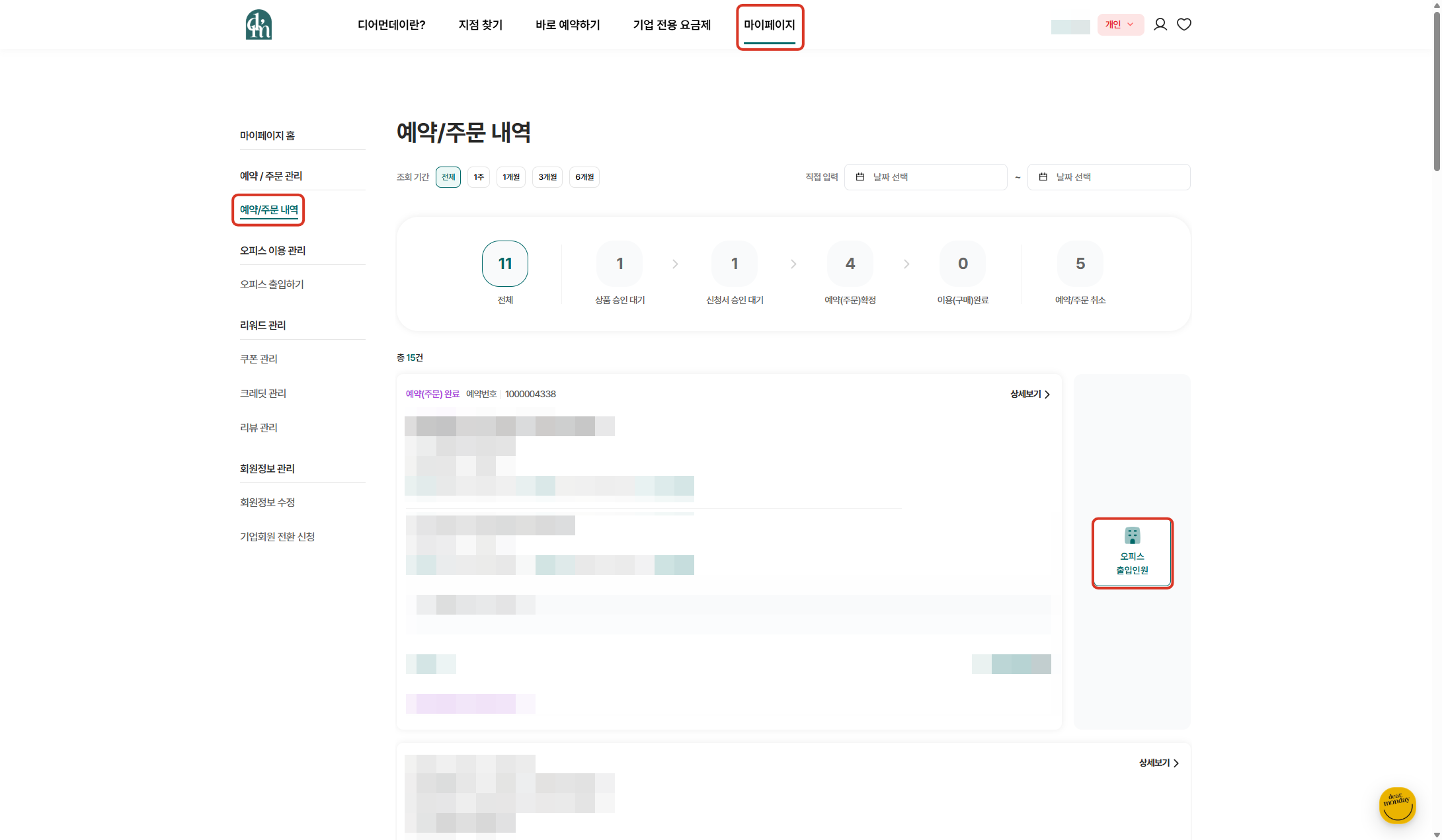Select the 1주 period filter
Screen dimensions: 1442x840
tap(479, 177)
